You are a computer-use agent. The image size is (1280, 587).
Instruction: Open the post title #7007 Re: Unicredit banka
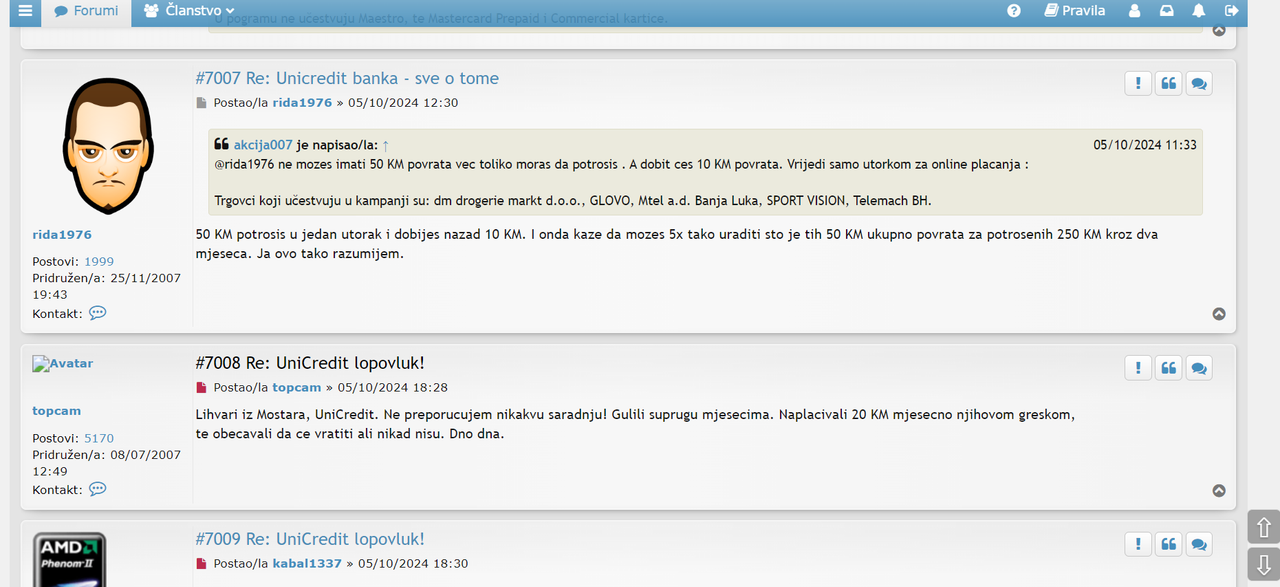pyautogui.click(x=347, y=78)
